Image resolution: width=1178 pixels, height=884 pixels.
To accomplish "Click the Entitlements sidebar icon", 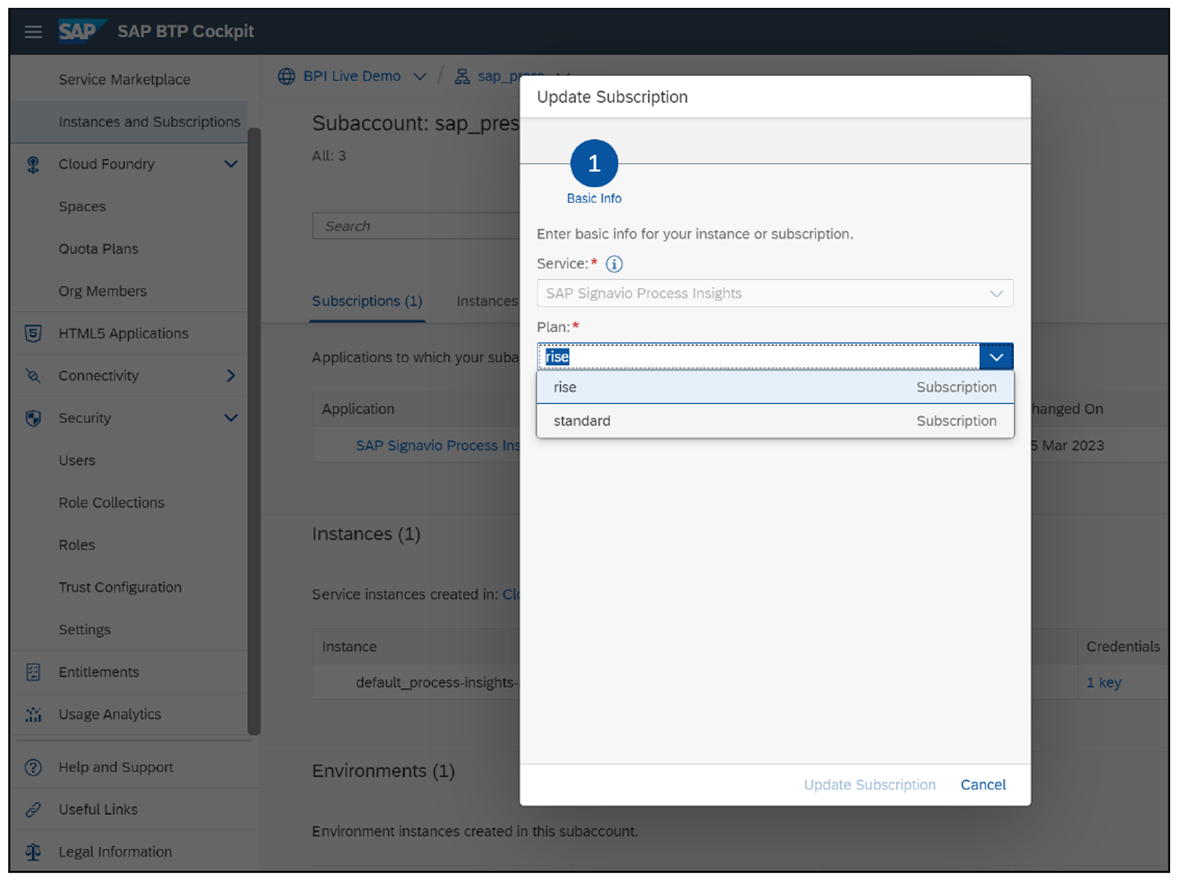I will point(33,672).
